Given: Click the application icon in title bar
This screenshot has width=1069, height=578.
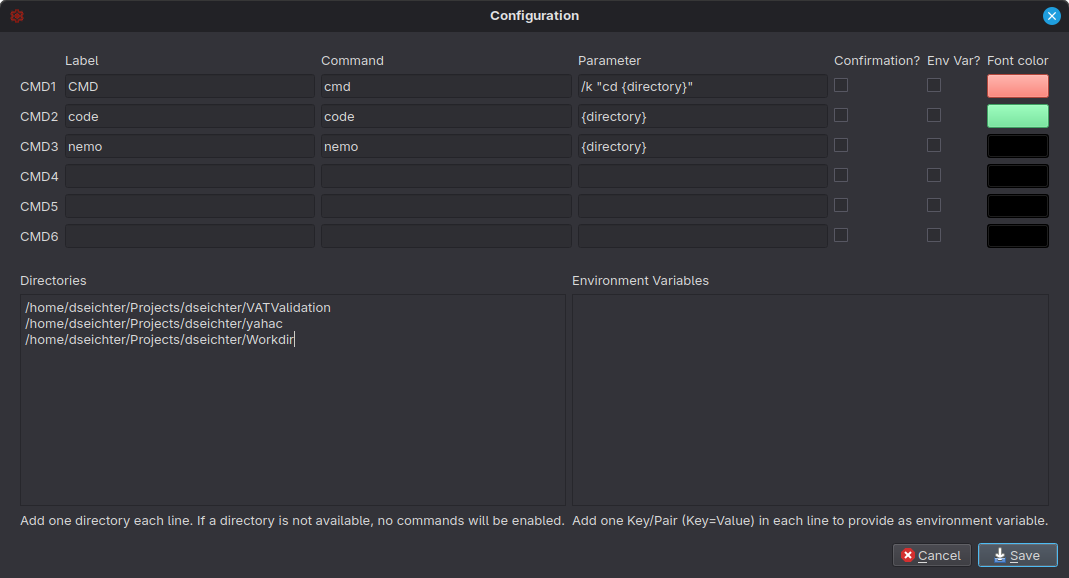Looking at the screenshot, I should coord(17,15).
